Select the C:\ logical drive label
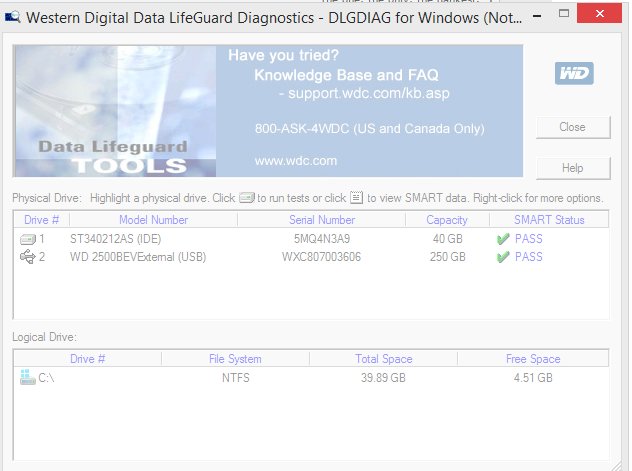 (46, 378)
